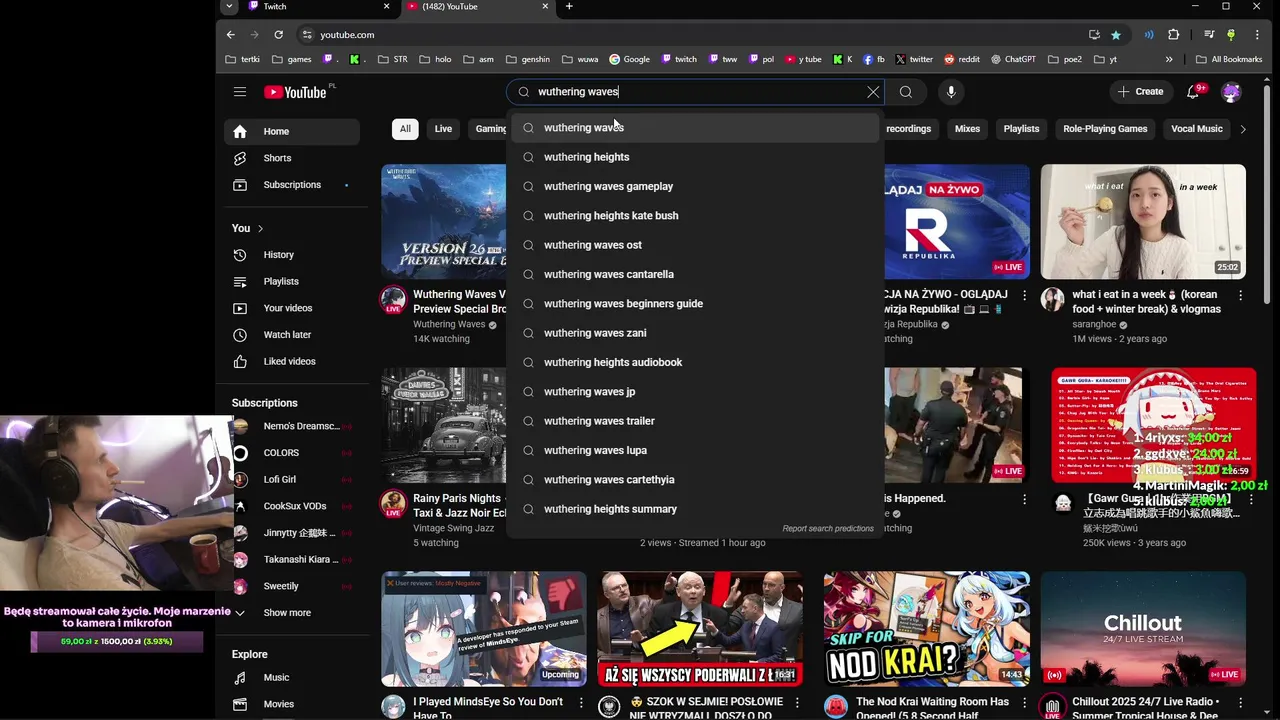Viewport: 1280px width, 720px height.
Task: Open Subscriptions in the sidebar
Action: click(x=291, y=185)
